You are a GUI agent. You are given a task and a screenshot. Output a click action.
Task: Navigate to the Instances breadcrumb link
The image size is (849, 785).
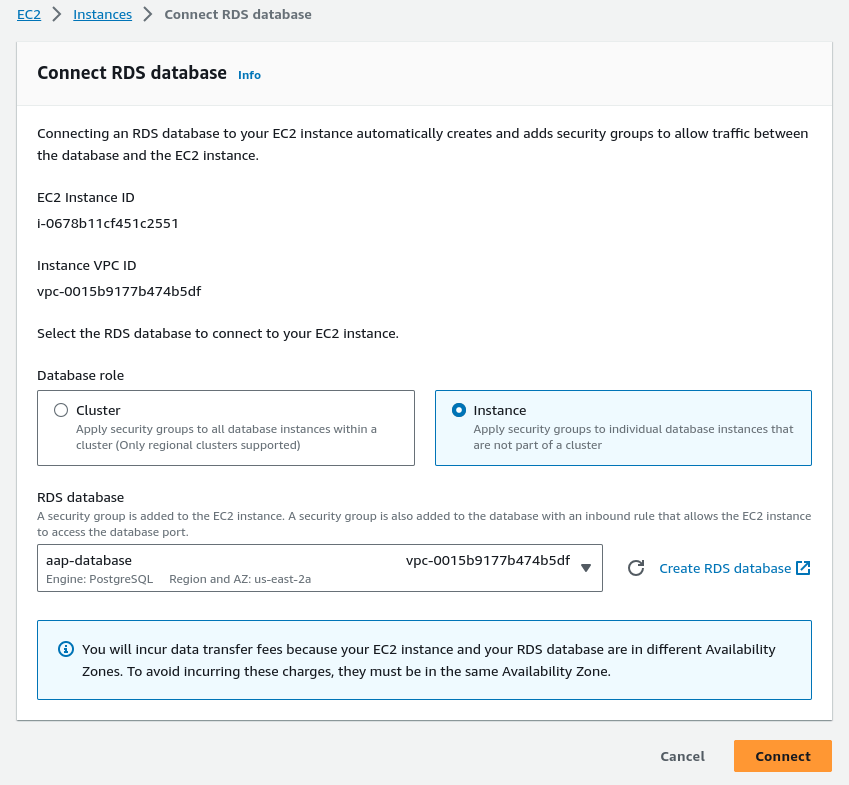(102, 15)
